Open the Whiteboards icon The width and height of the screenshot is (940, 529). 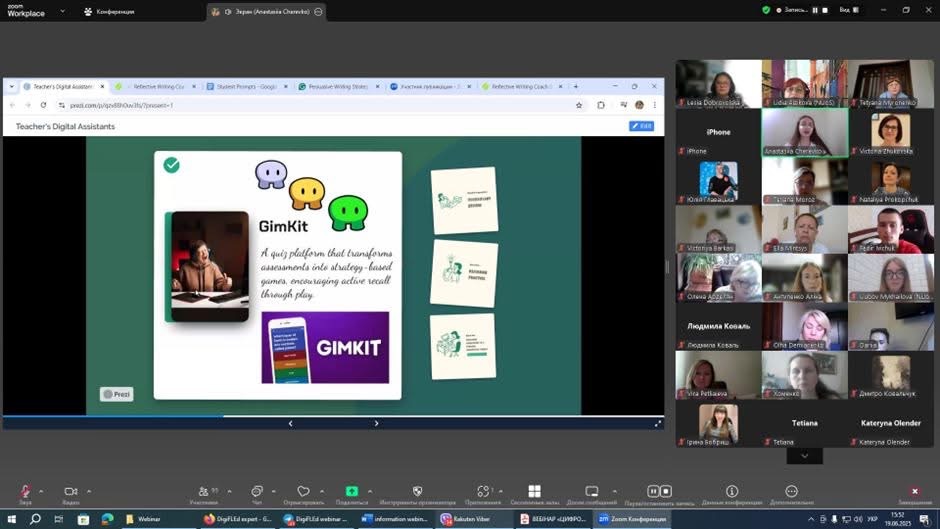[592, 491]
